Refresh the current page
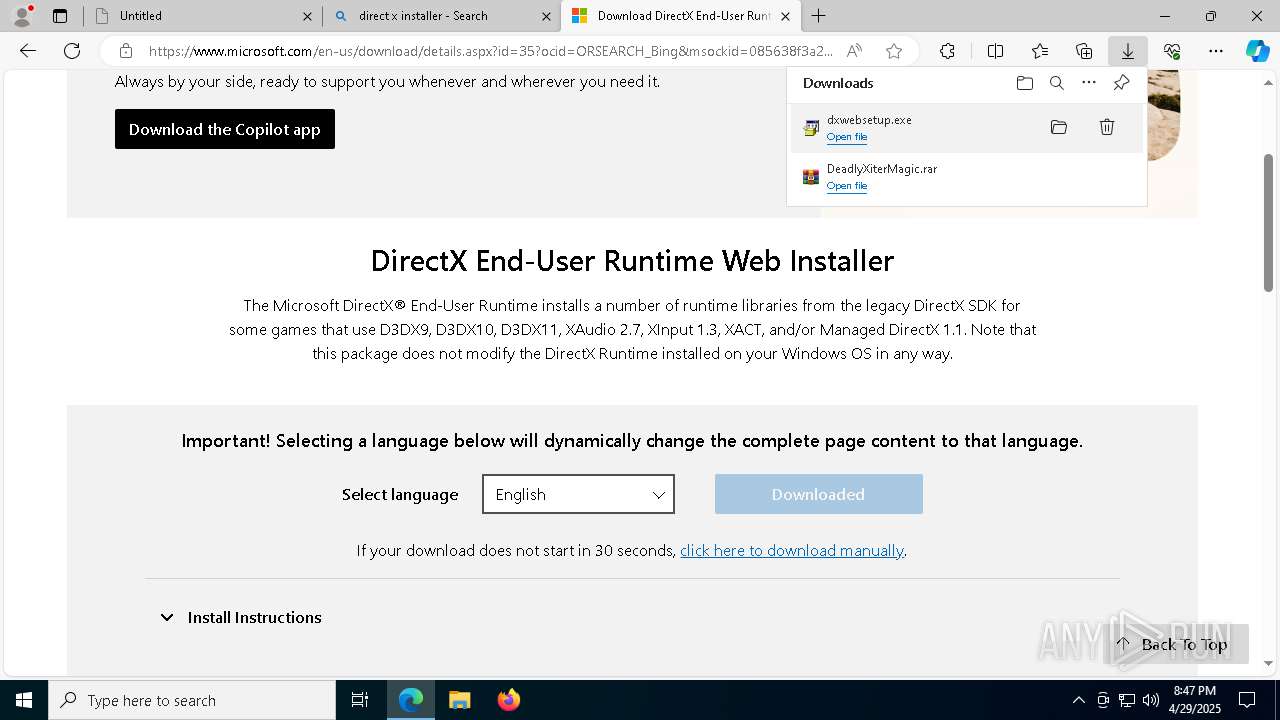Viewport: 1280px width, 720px height. click(72, 51)
